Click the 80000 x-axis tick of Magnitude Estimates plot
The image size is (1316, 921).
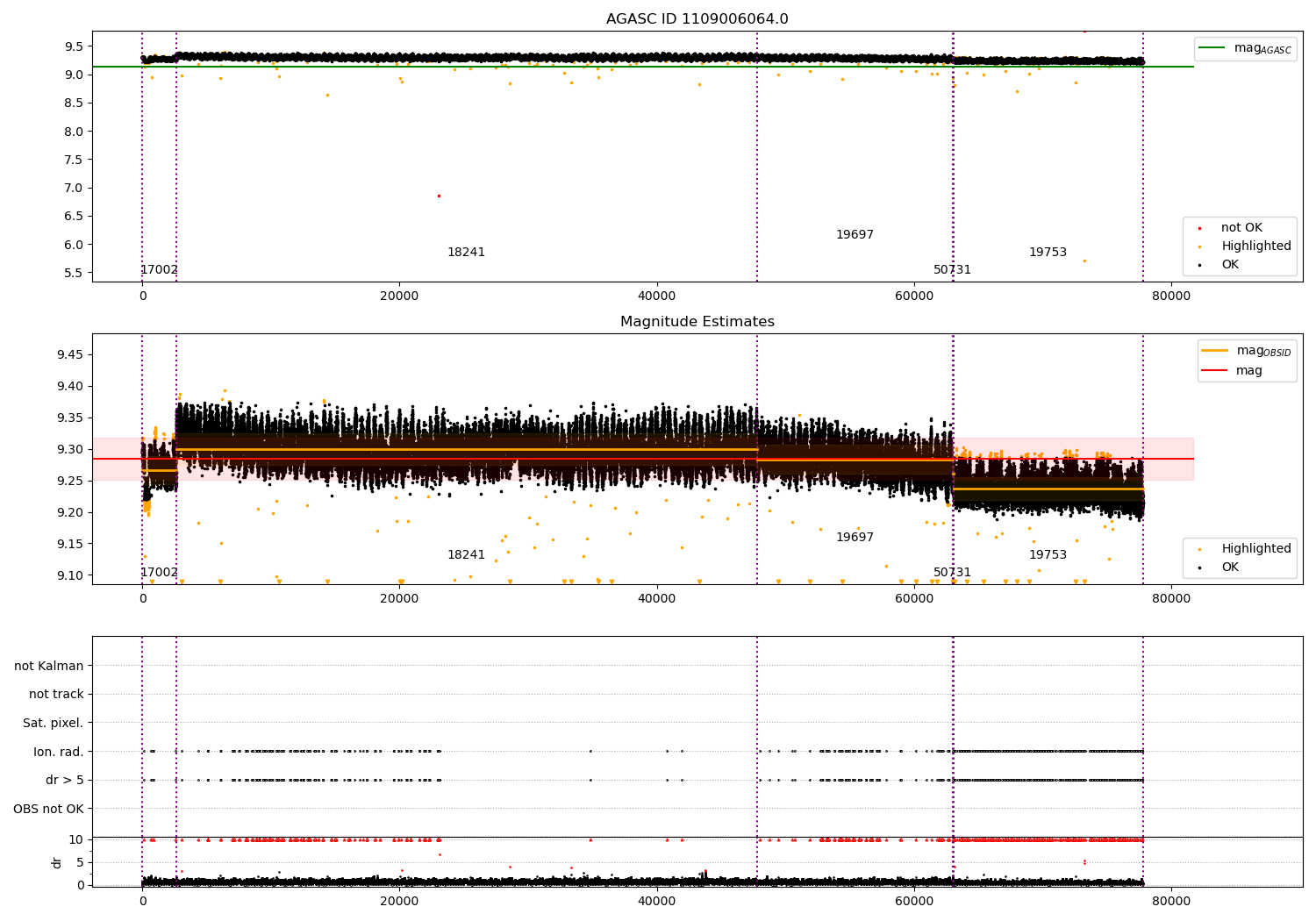[x=1170, y=599]
